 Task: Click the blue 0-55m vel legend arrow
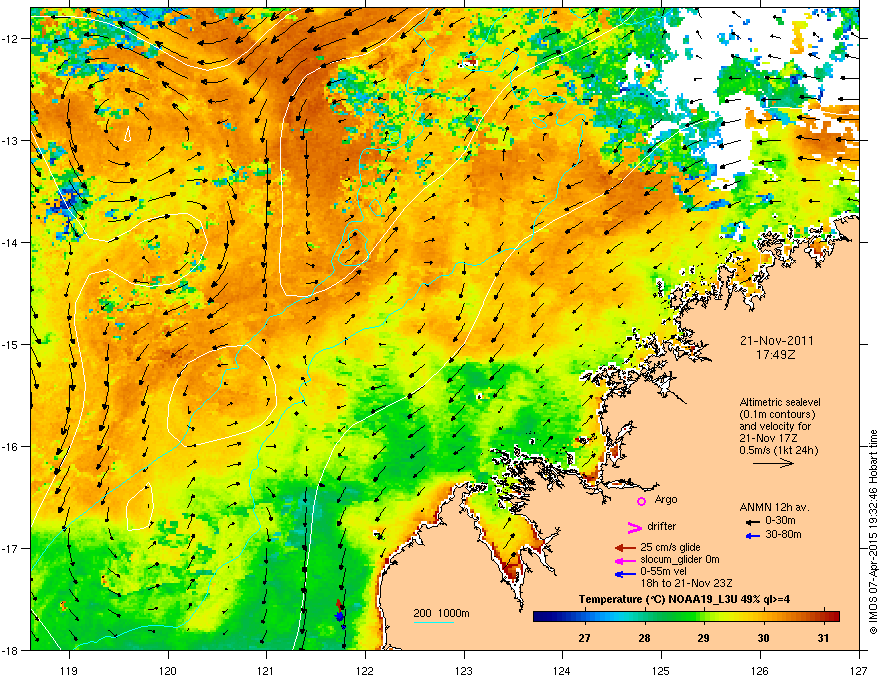coord(624,573)
